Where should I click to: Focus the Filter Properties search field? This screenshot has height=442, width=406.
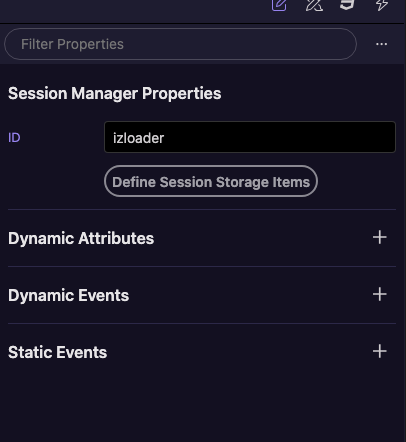pos(180,44)
